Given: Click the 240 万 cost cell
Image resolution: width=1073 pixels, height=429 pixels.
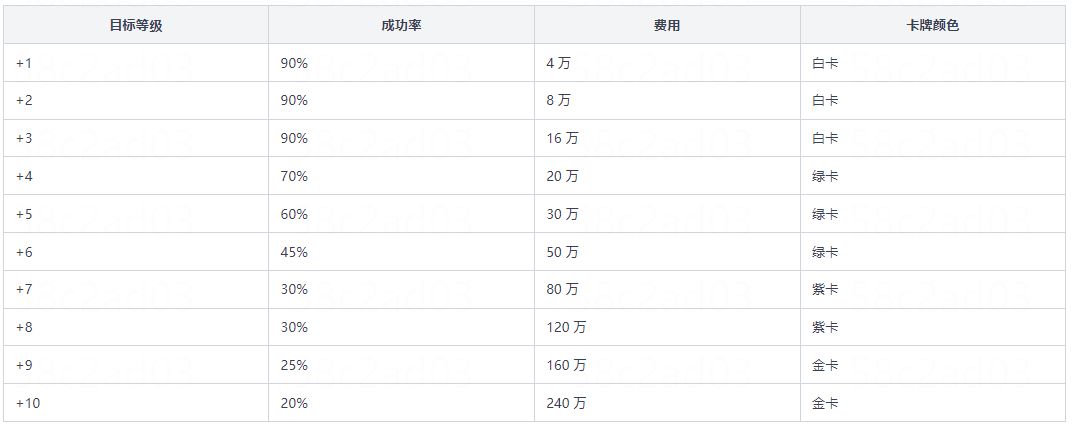Looking at the screenshot, I should point(566,403).
